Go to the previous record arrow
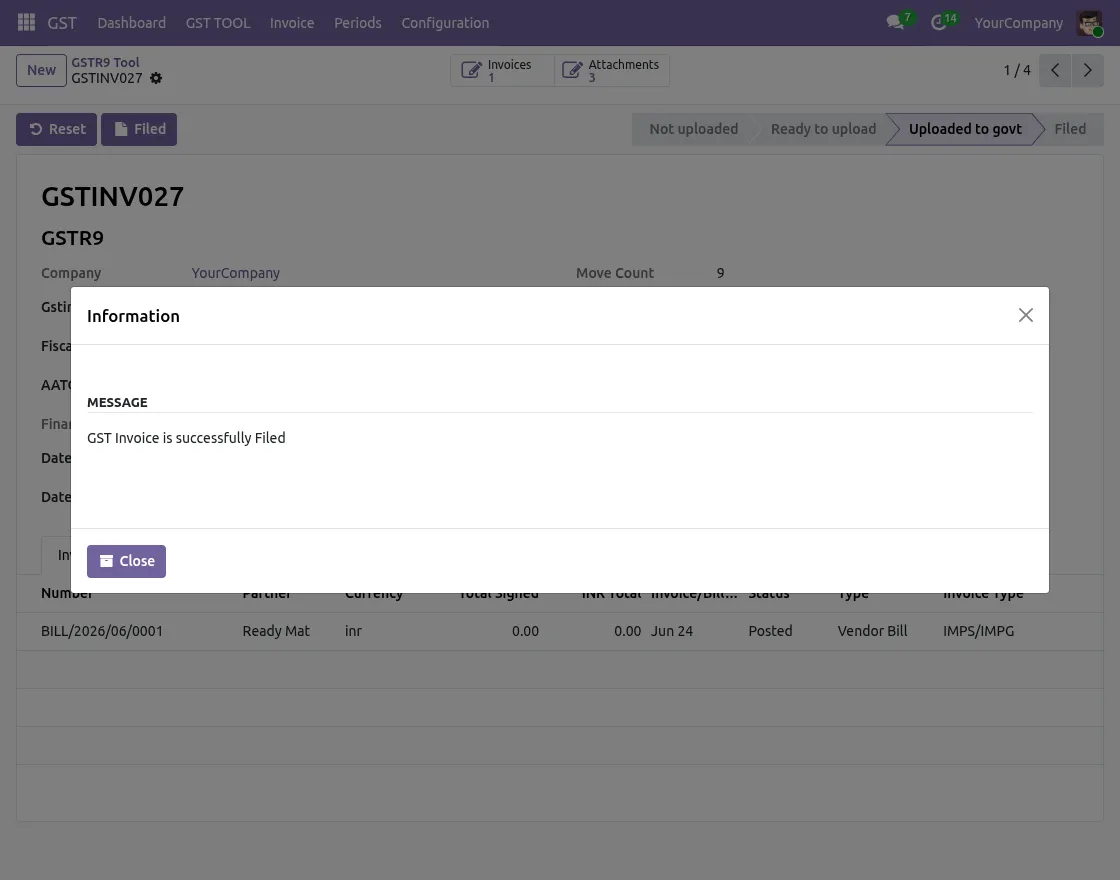 click(1055, 70)
